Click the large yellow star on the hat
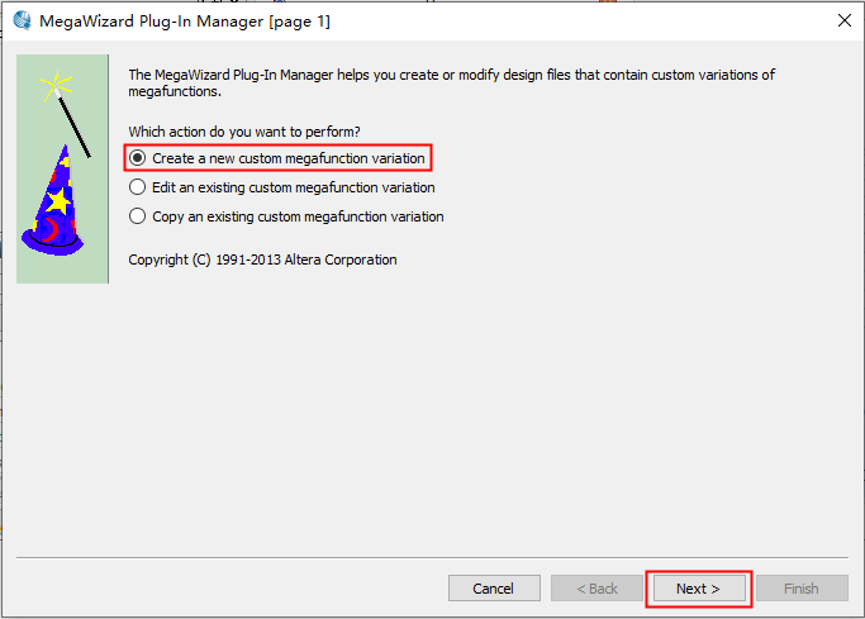This screenshot has width=865, height=619. click(58, 201)
